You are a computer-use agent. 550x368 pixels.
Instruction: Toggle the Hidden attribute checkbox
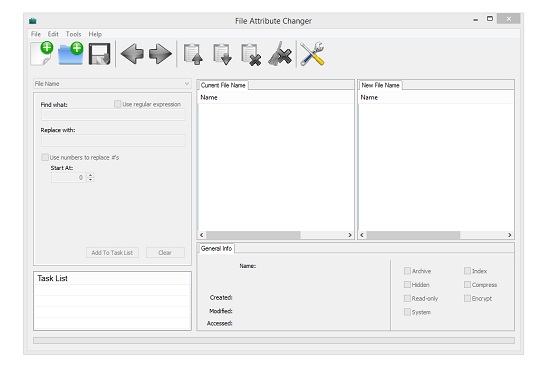(x=407, y=284)
